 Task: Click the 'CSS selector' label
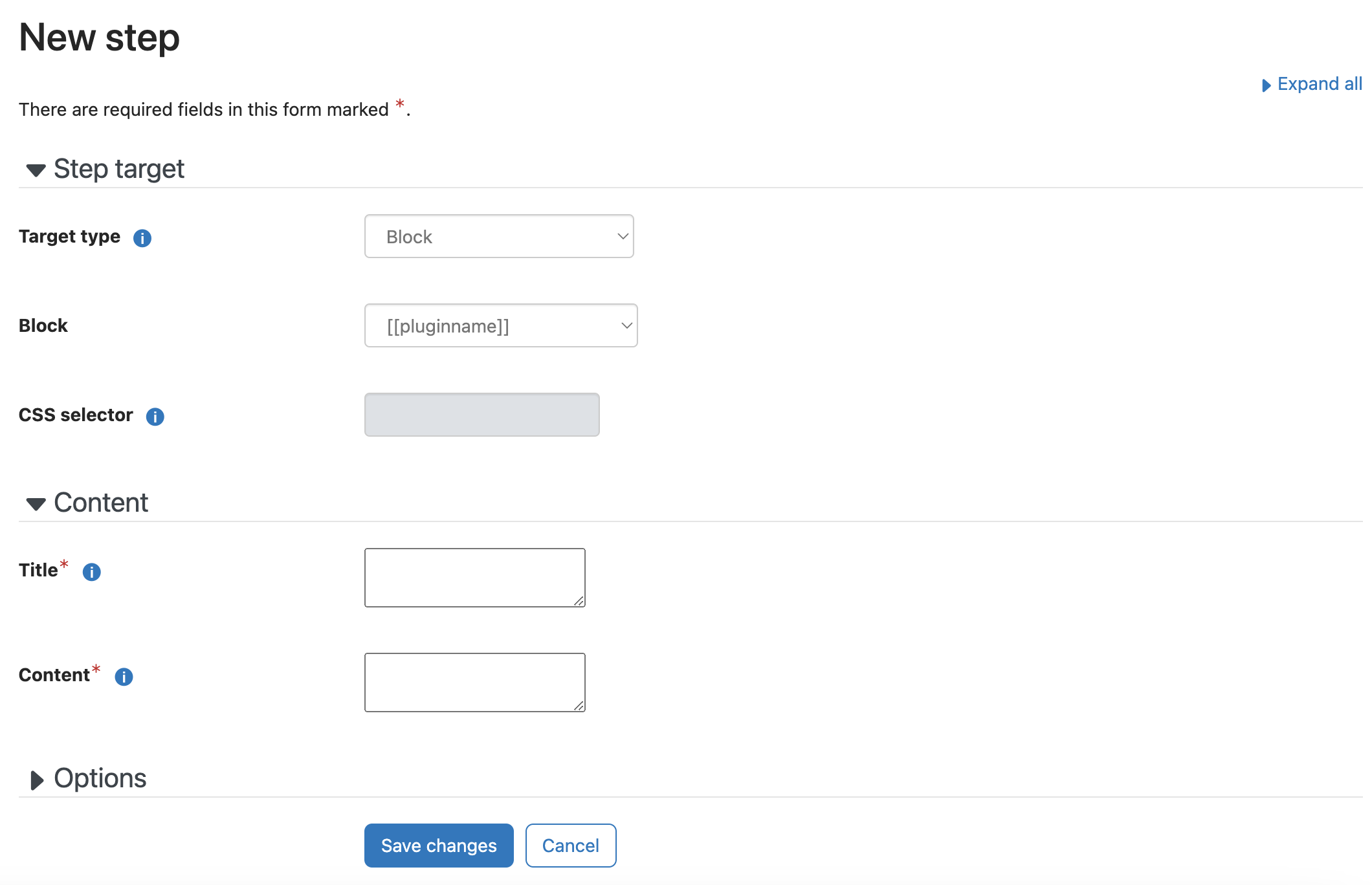click(76, 415)
